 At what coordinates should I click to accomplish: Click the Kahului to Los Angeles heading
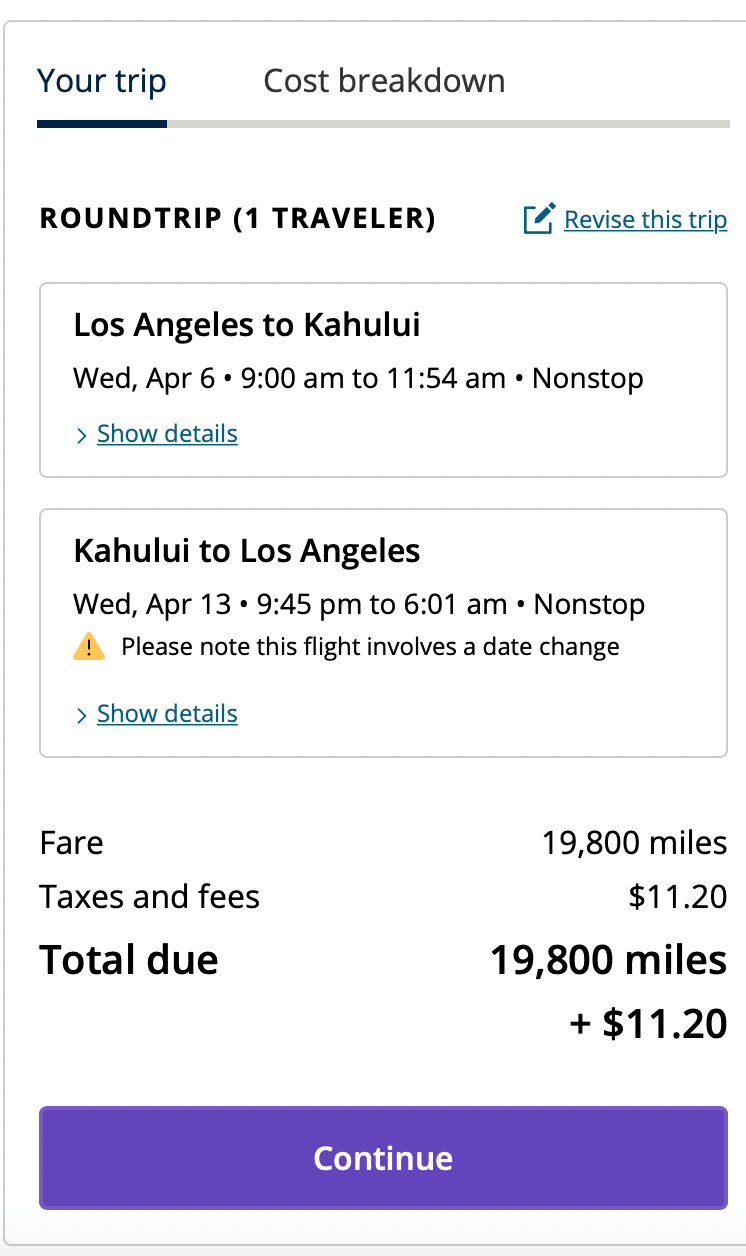click(x=247, y=551)
